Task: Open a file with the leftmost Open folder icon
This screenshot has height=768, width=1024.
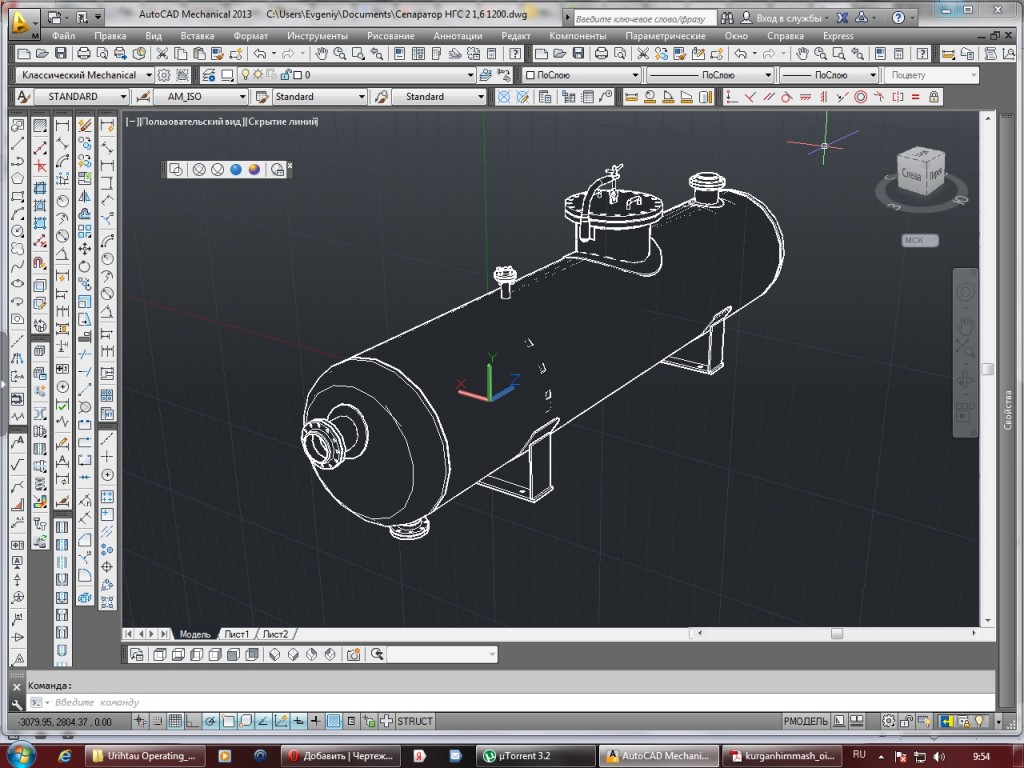Action: point(42,54)
